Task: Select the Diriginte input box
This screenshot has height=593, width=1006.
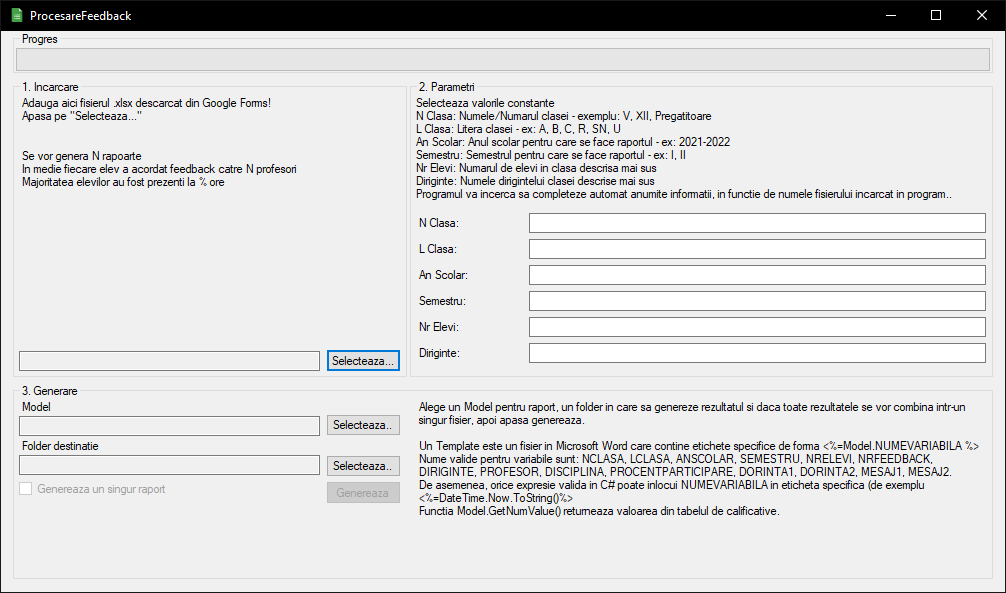Action: point(756,352)
